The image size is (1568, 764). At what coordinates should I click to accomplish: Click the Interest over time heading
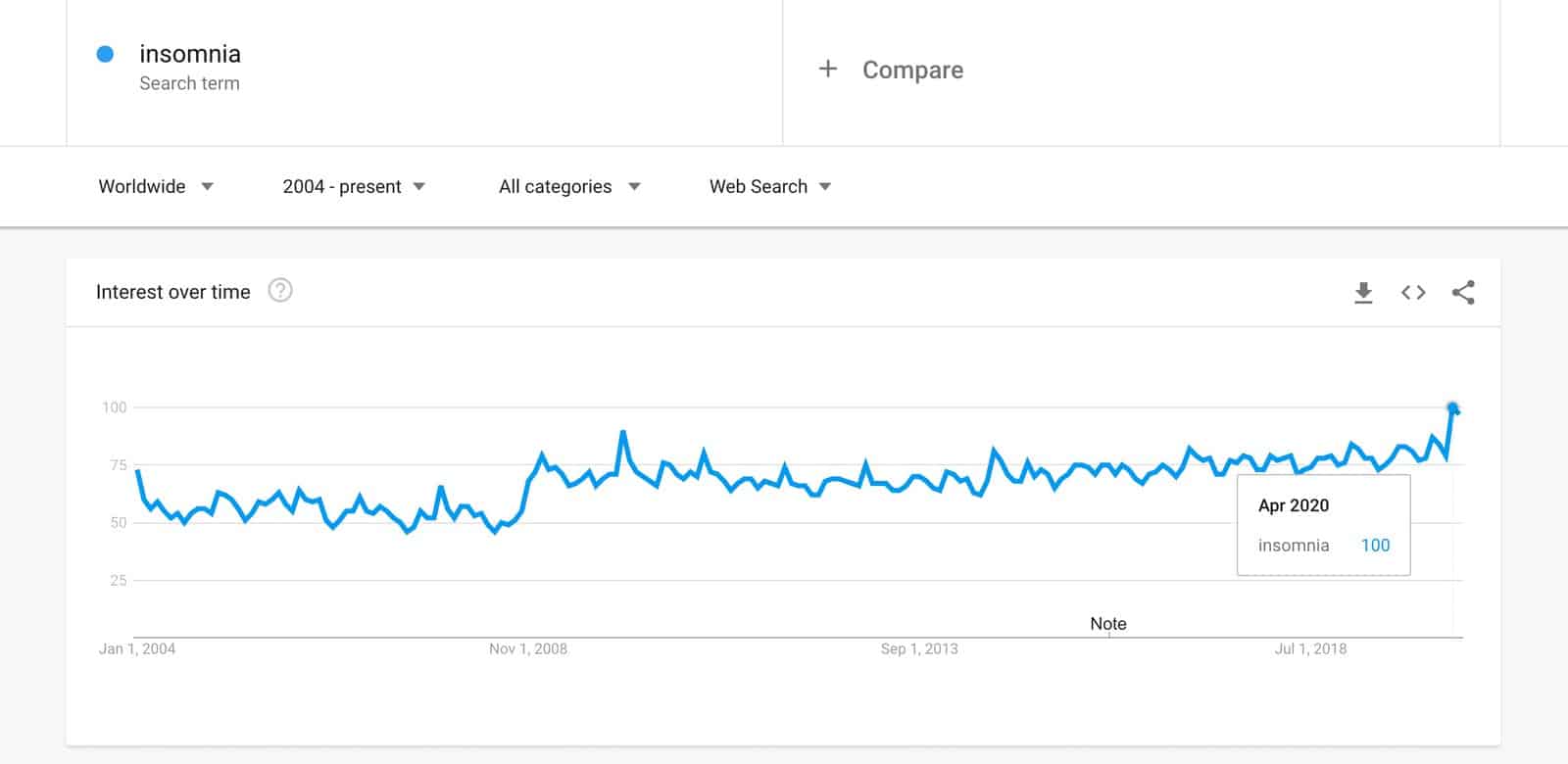(173, 292)
